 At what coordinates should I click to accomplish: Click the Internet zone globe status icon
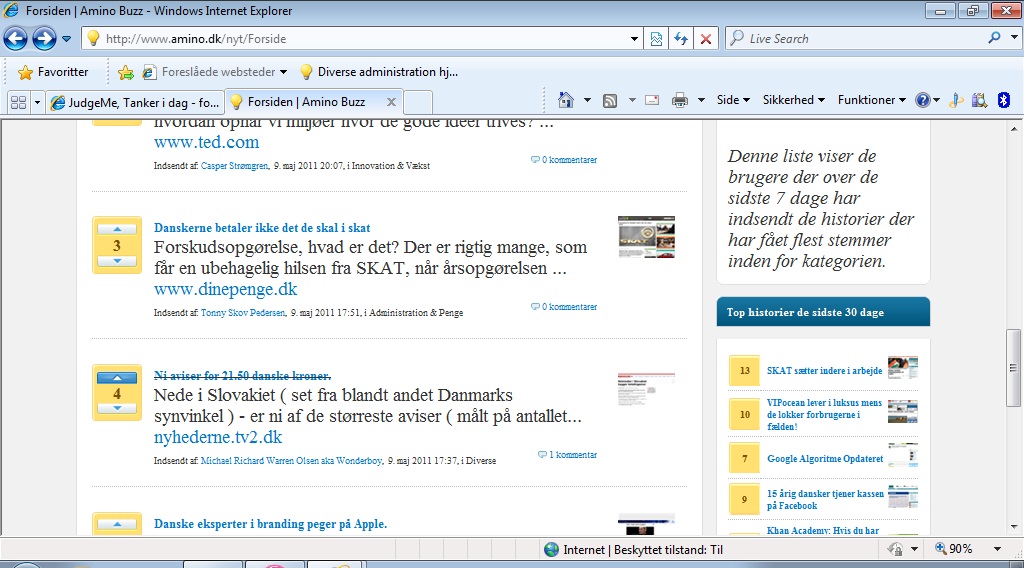551,550
